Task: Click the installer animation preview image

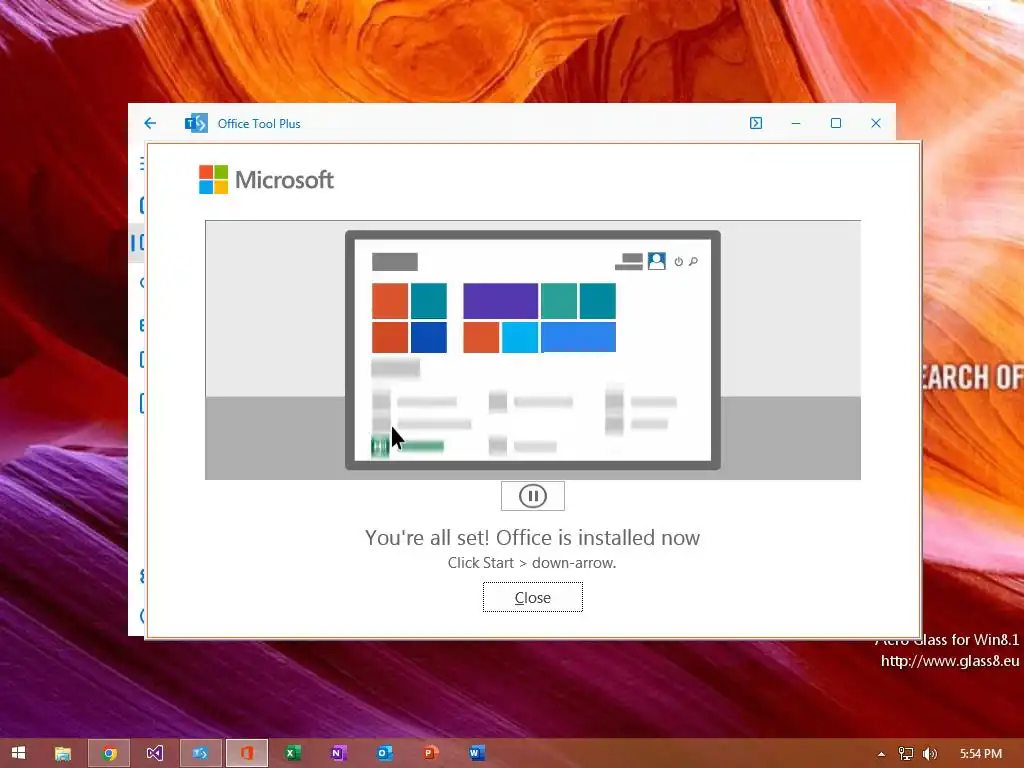Action: (x=533, y=350)
